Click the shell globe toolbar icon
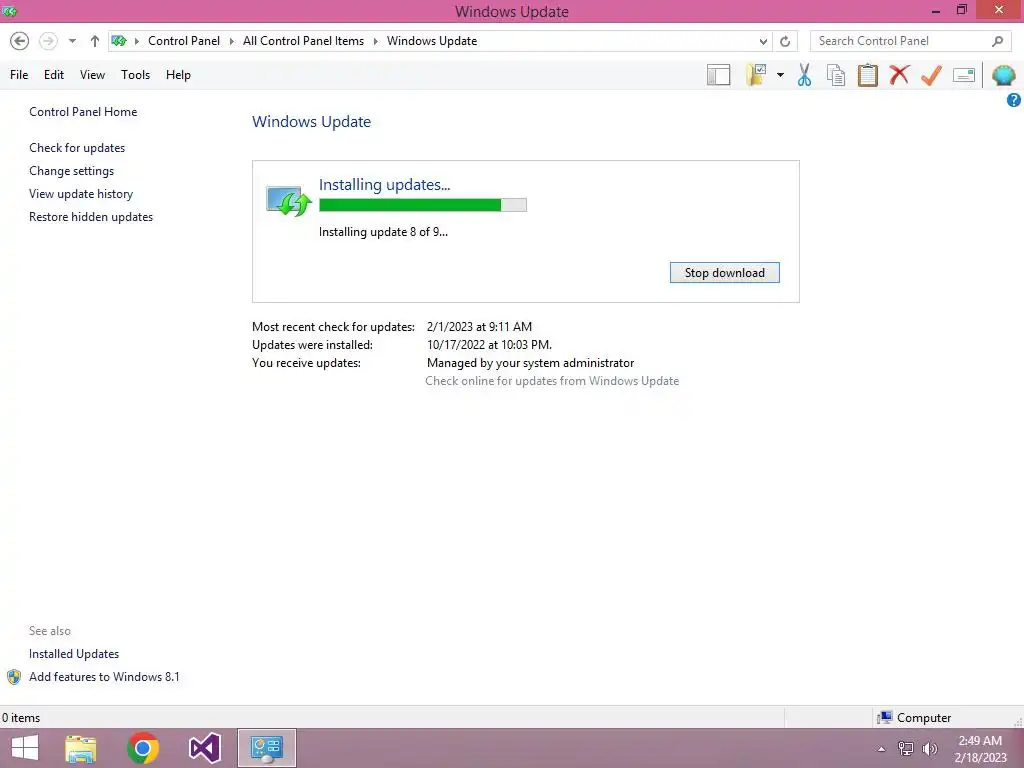Image resolution: width=1024 pixels, height=768 pixels. click(1004, 75)
